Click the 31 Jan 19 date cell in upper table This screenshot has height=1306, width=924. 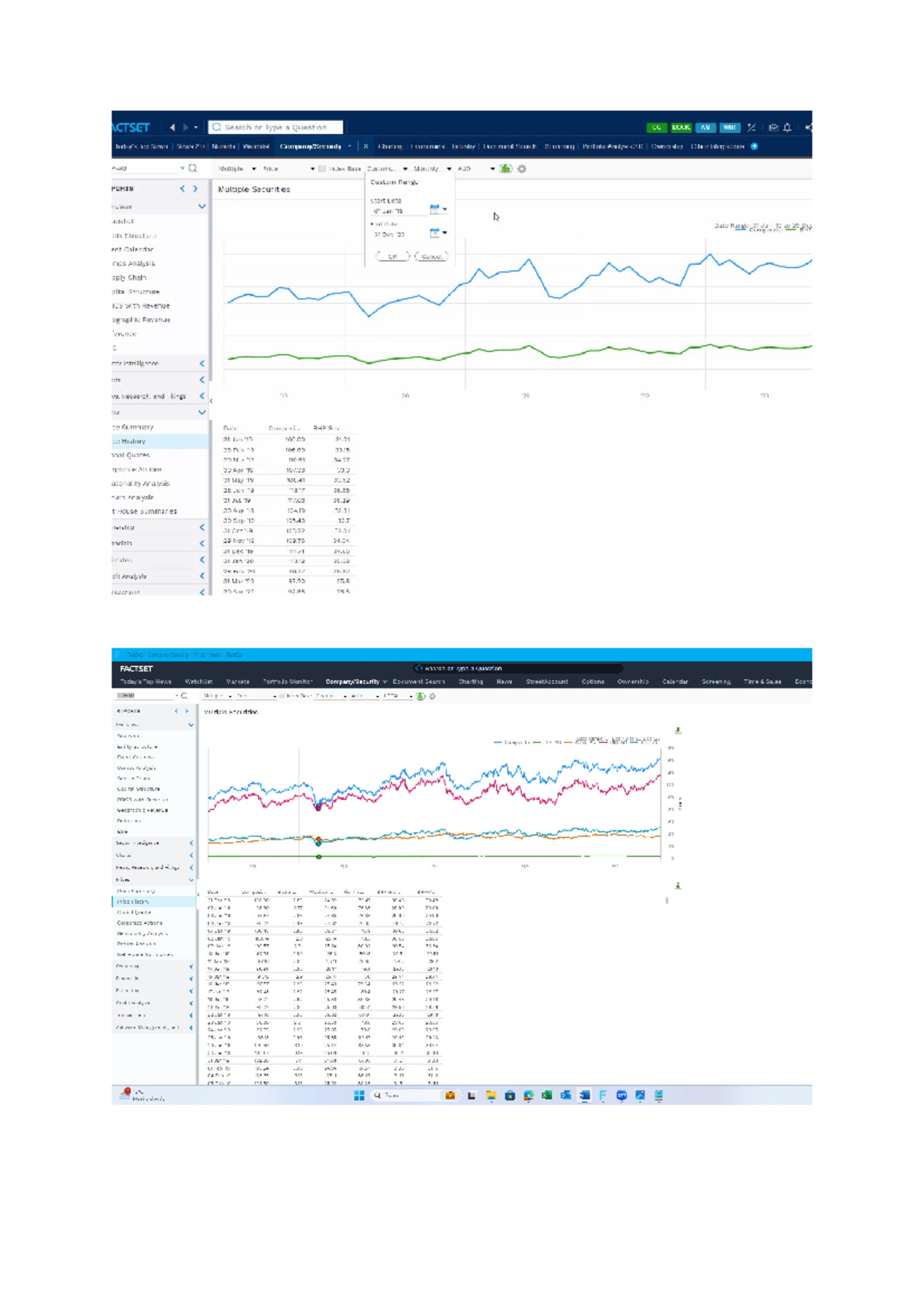tap(237, 440)
